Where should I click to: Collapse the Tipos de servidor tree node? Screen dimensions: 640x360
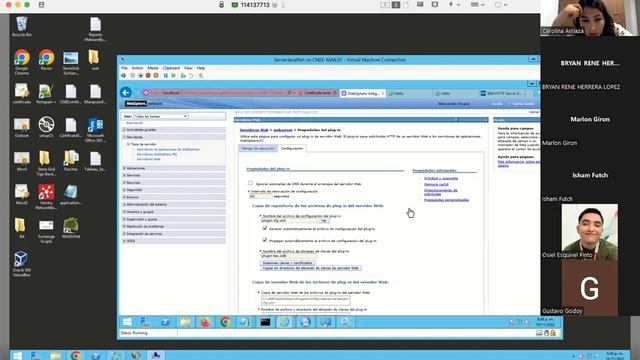128,144
